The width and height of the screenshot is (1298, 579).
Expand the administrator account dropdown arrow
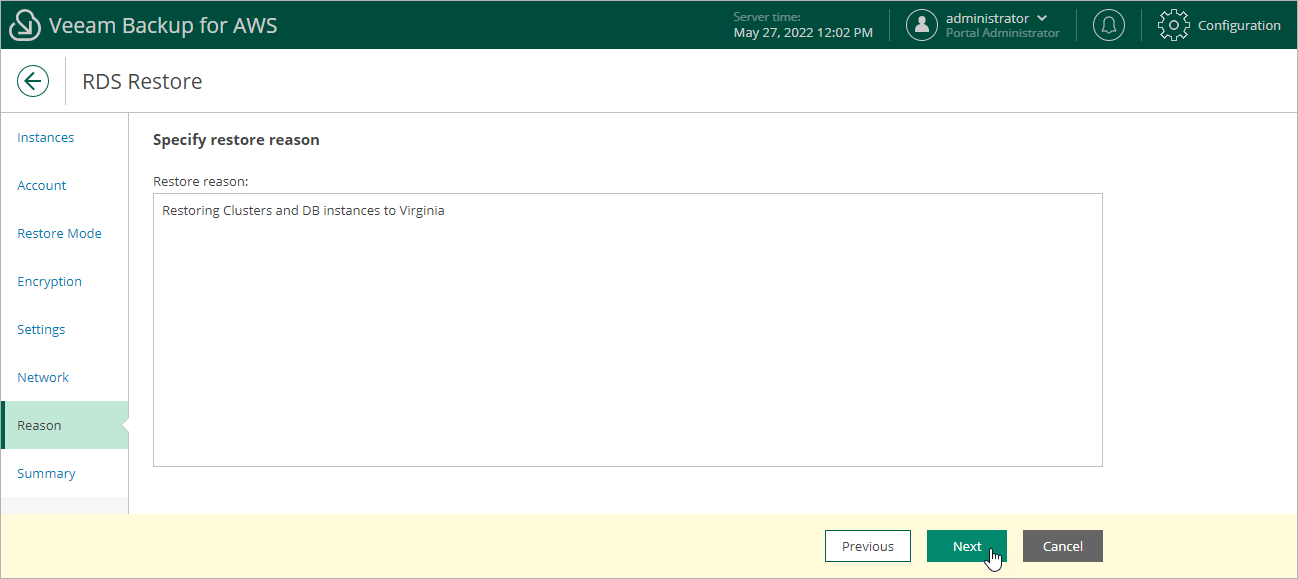point(1043,18)
